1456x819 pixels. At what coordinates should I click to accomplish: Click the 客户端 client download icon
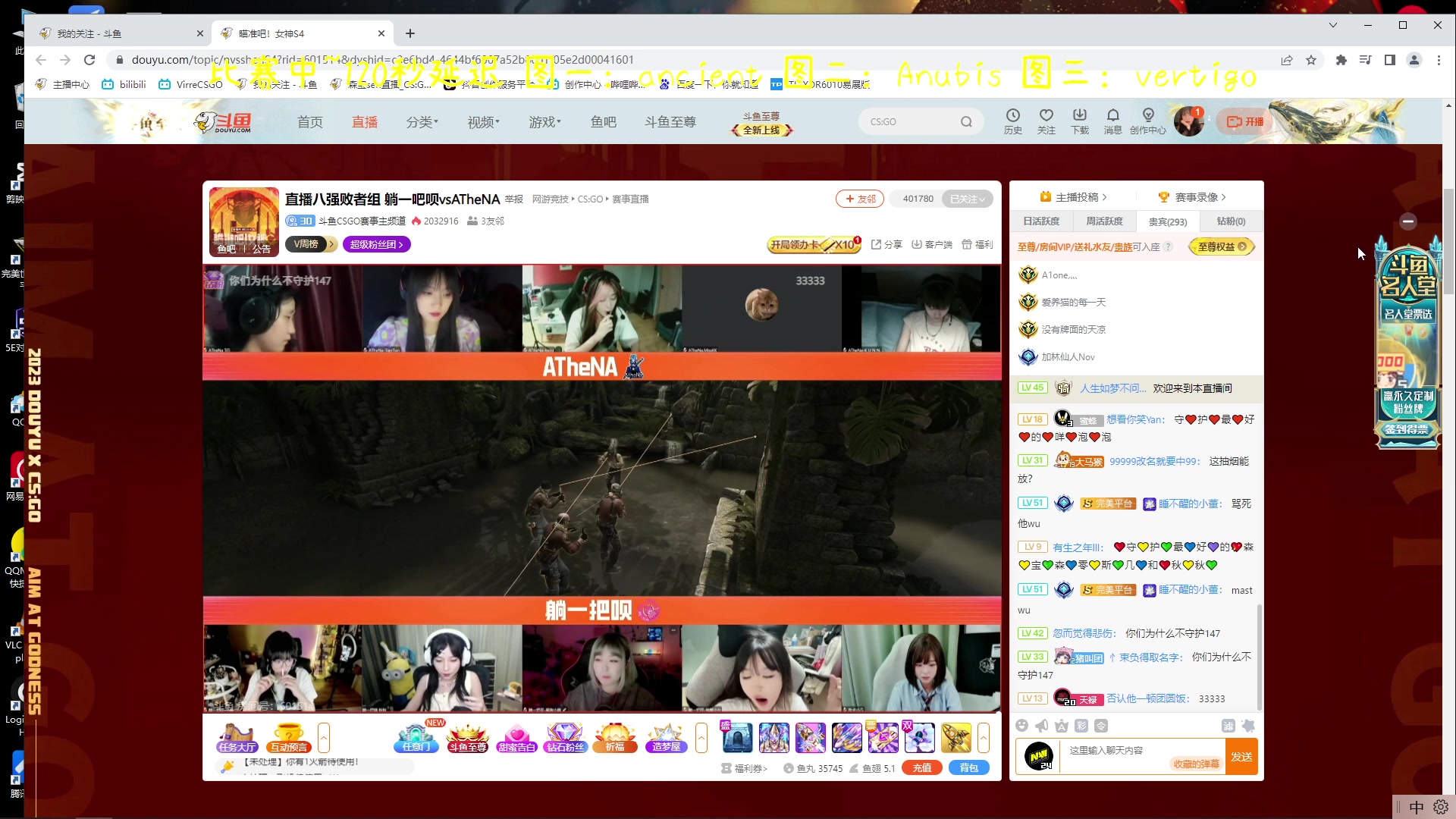click(x=932, y=244)
